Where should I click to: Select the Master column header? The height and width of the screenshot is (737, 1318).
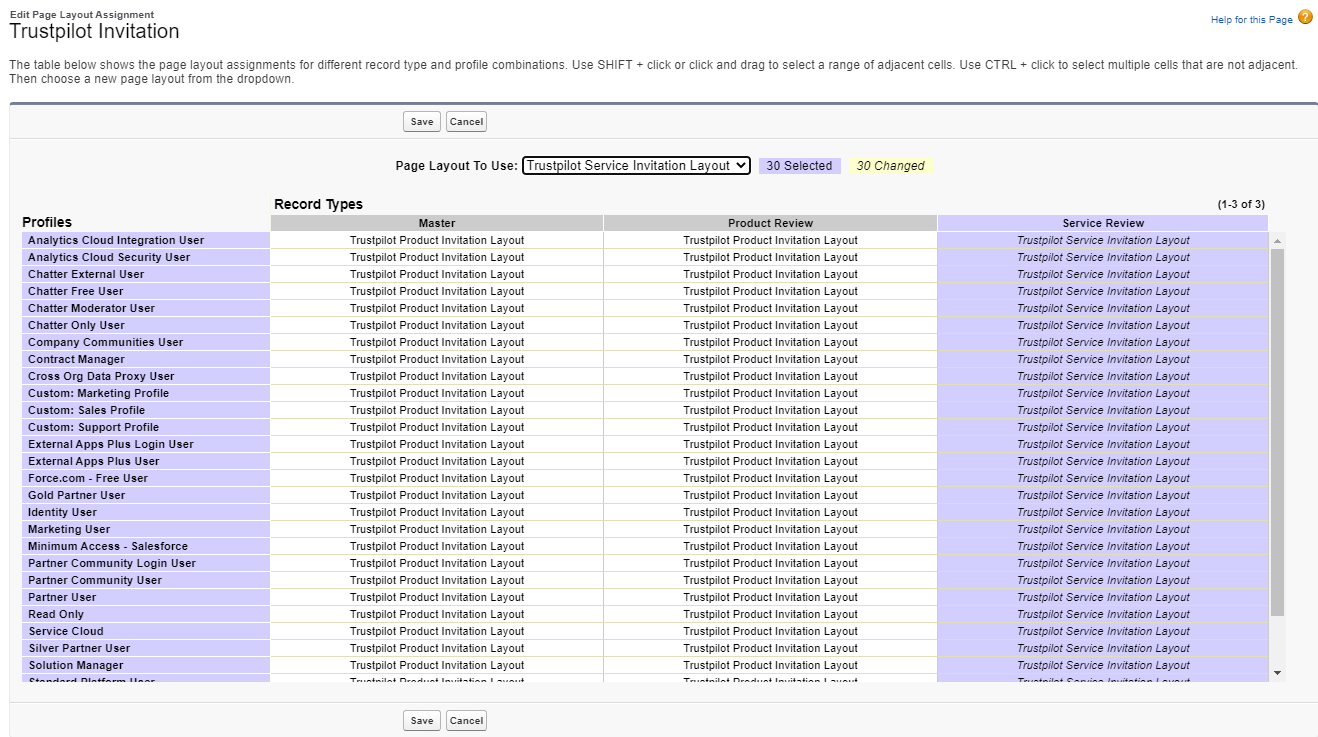point(436,222)
